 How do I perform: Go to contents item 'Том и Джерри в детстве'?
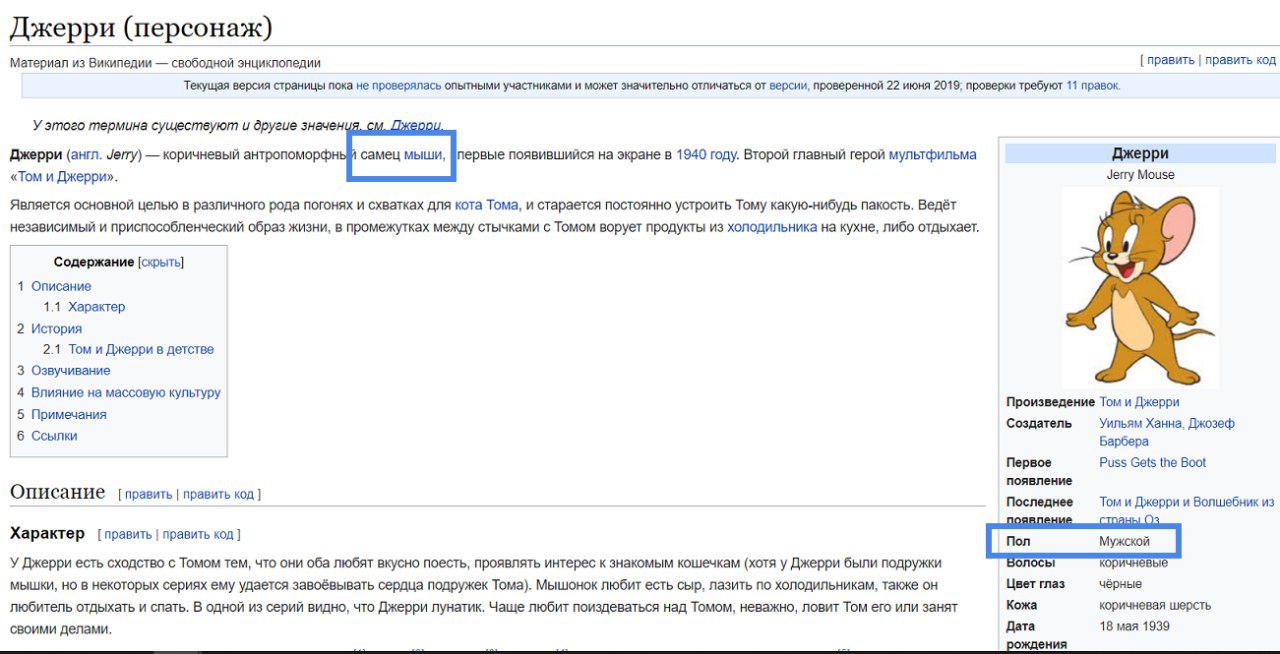141,350
